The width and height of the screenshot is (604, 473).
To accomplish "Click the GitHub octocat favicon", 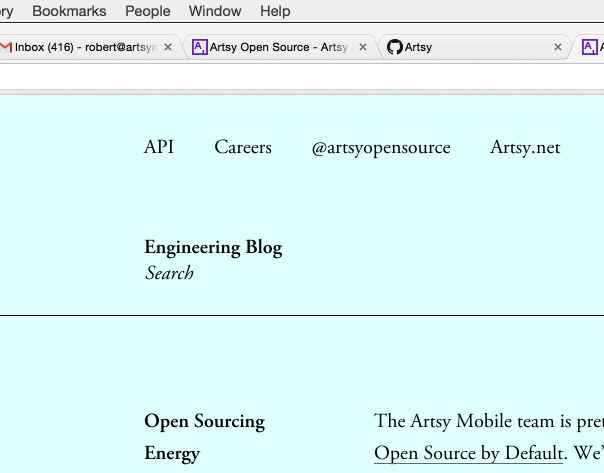I will pyautogui.click(x=394, y=47).
